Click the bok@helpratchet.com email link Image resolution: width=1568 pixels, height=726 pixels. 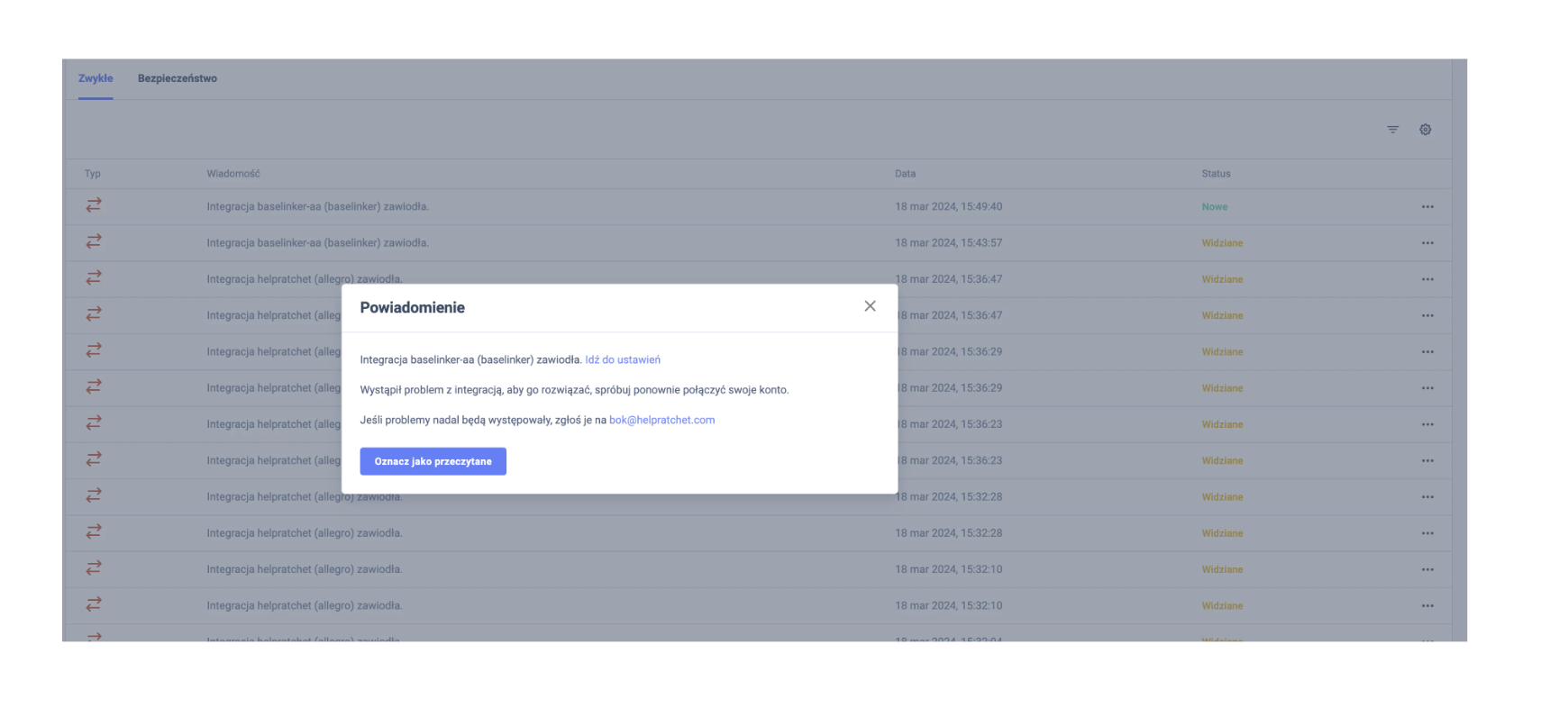661,420
